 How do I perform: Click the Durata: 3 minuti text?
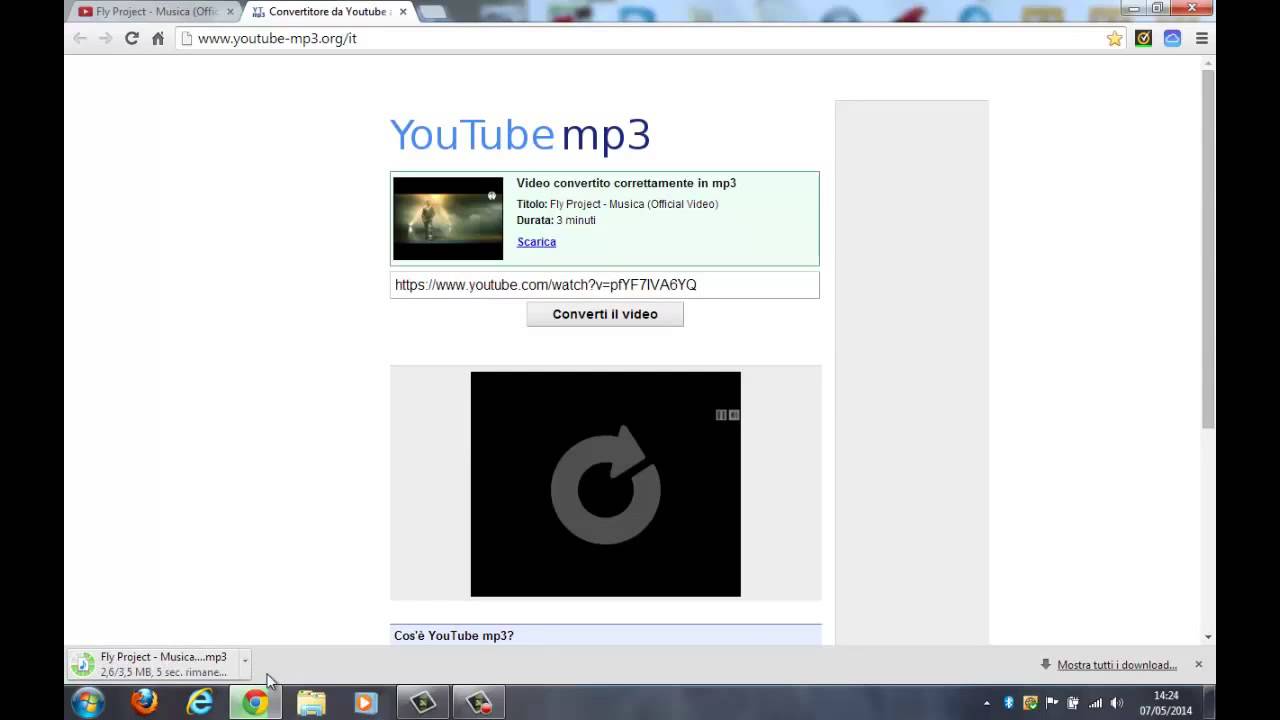556,220
